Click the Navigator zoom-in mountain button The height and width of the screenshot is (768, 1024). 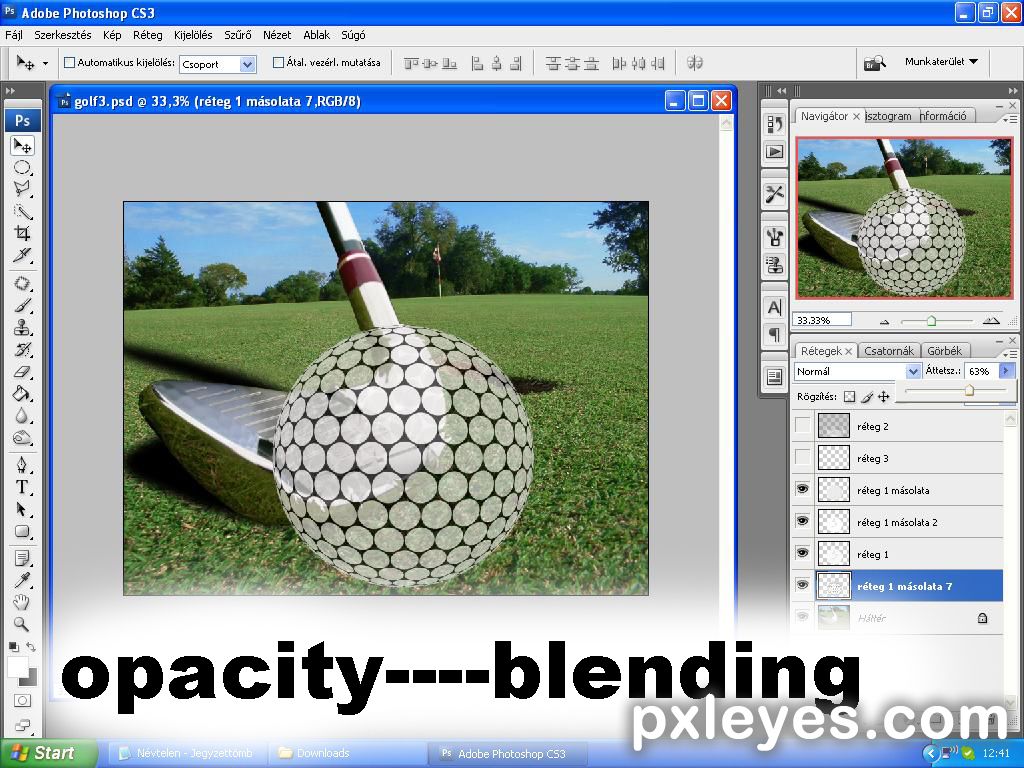991,321
